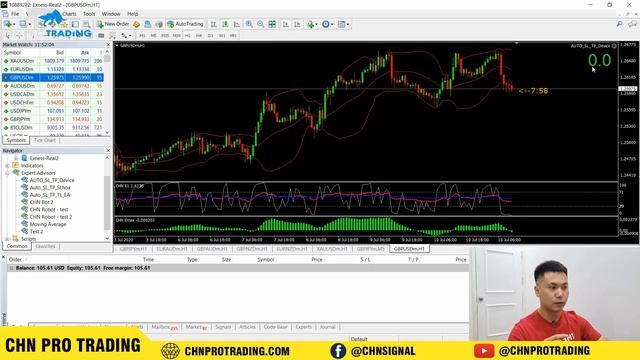Open the Help menu
The width and height of the screenshot is (640, 360).
click(133, 14)
